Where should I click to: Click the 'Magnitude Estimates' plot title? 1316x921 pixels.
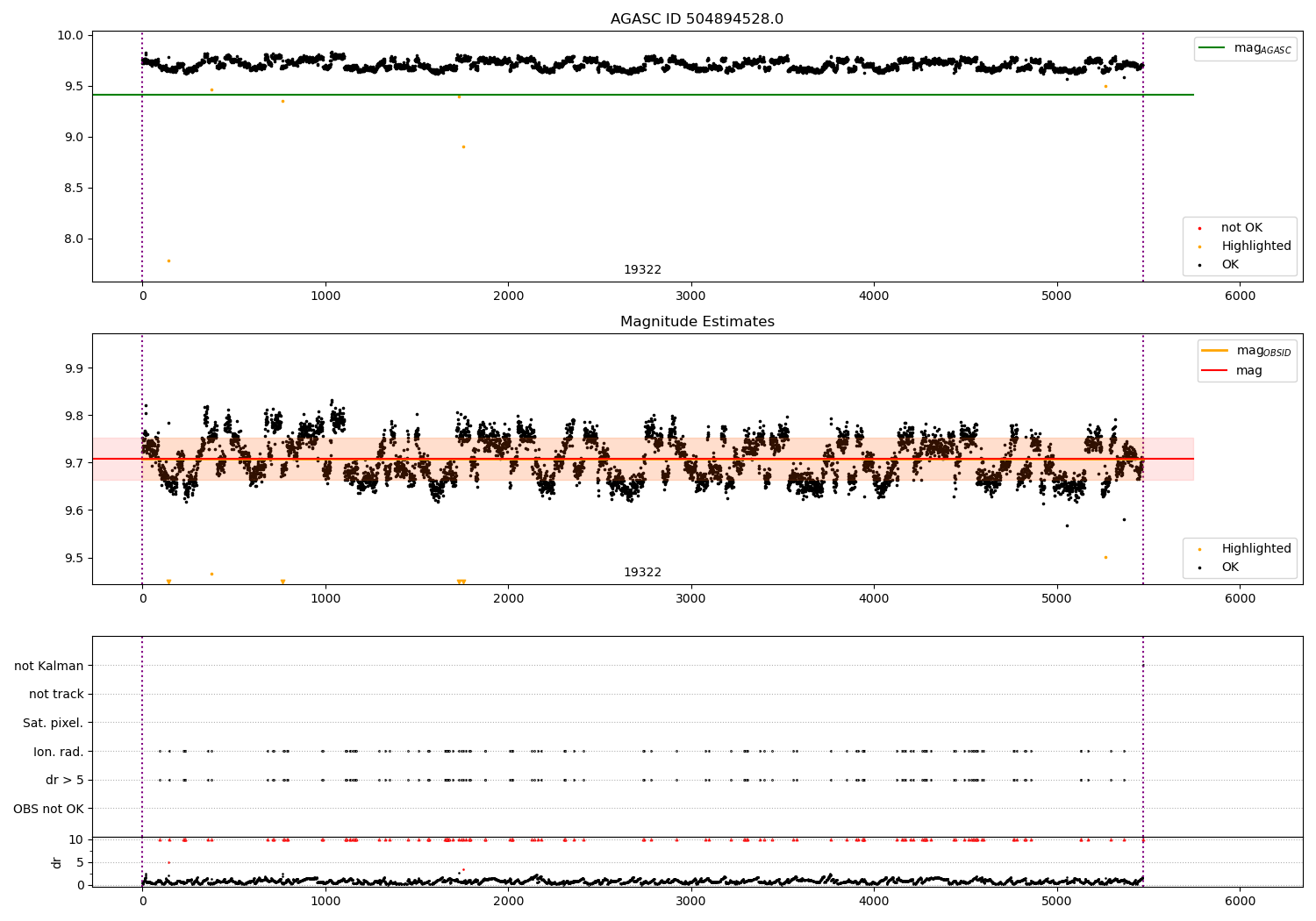click(697, 322)
